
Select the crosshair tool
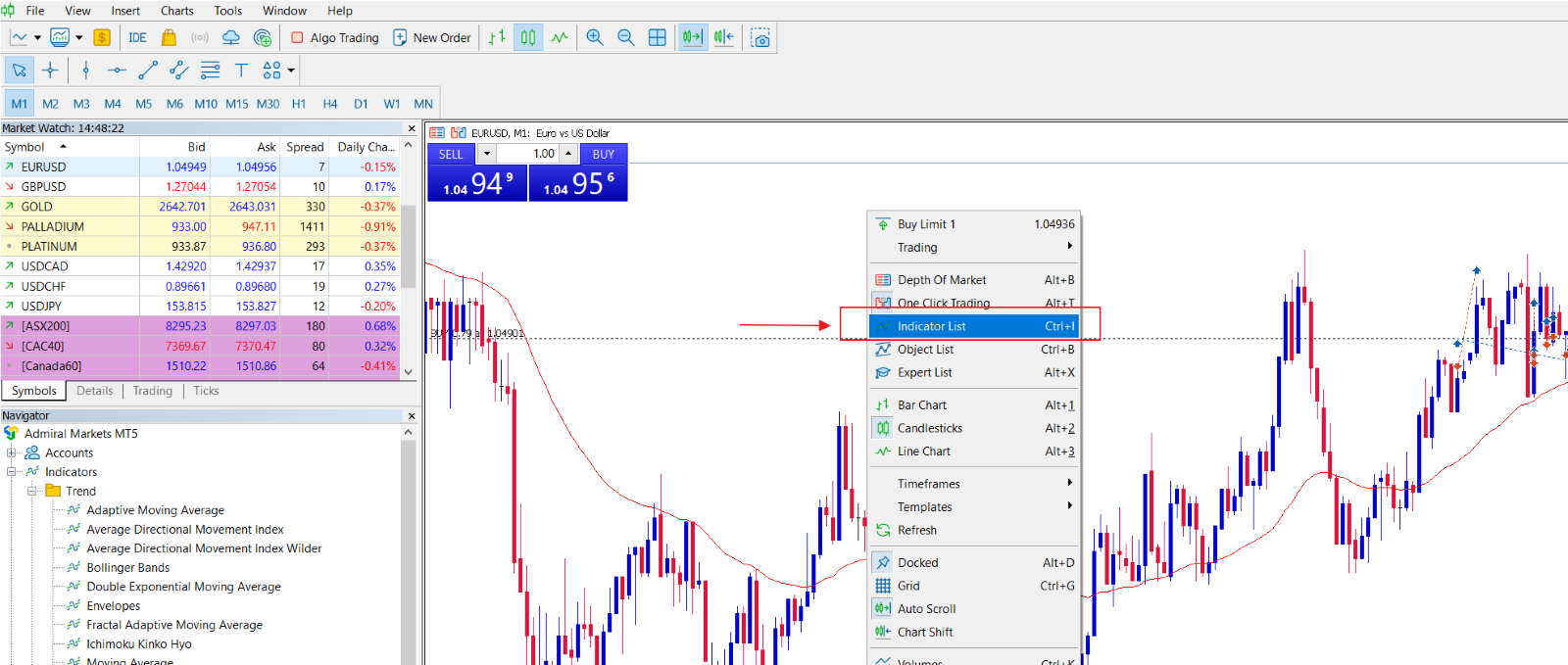tap(51, 70)
